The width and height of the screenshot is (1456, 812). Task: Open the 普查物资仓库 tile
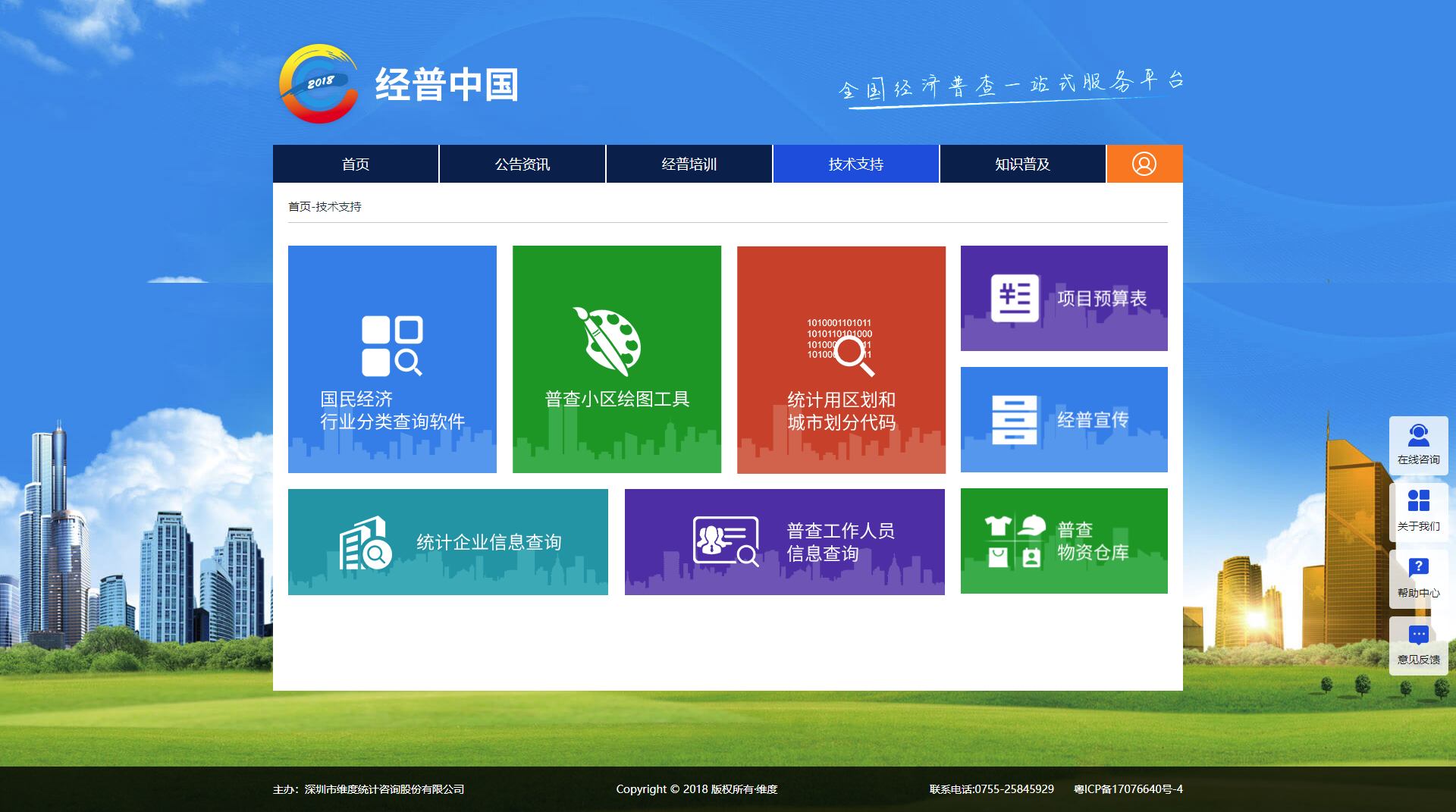tap(1064, 541)
